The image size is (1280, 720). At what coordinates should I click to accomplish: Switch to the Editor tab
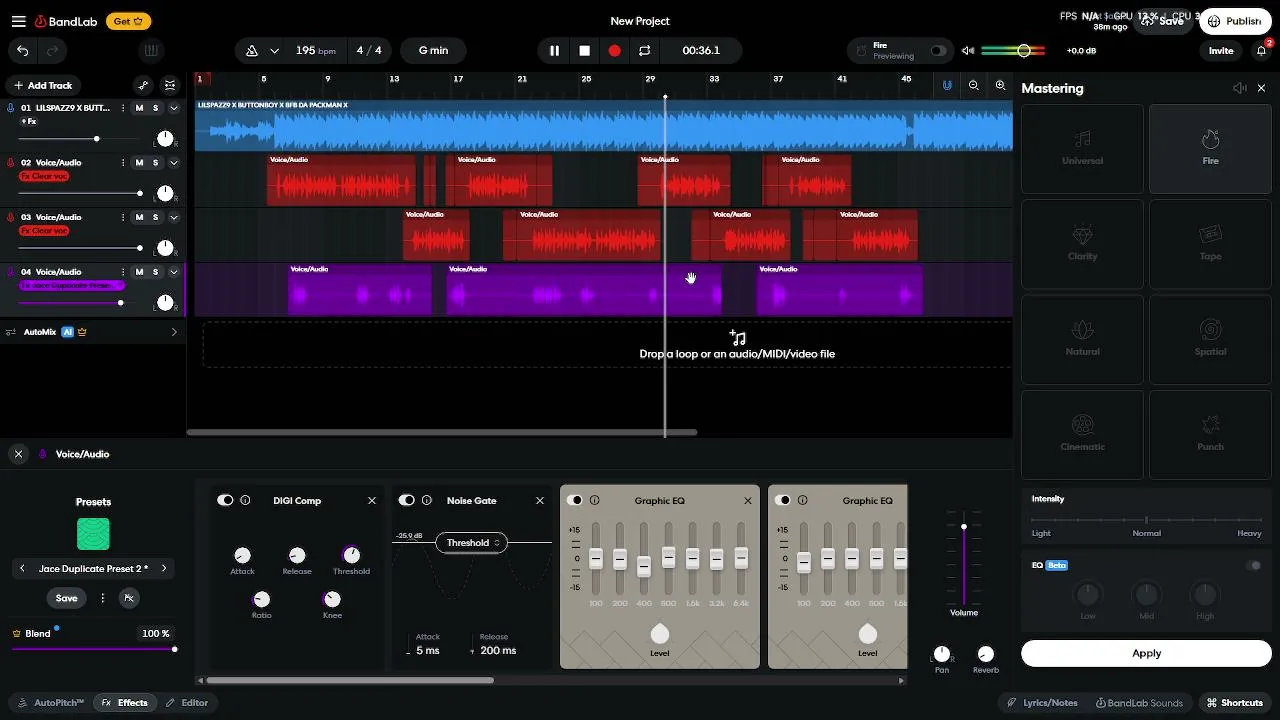(x=187, y=703)
